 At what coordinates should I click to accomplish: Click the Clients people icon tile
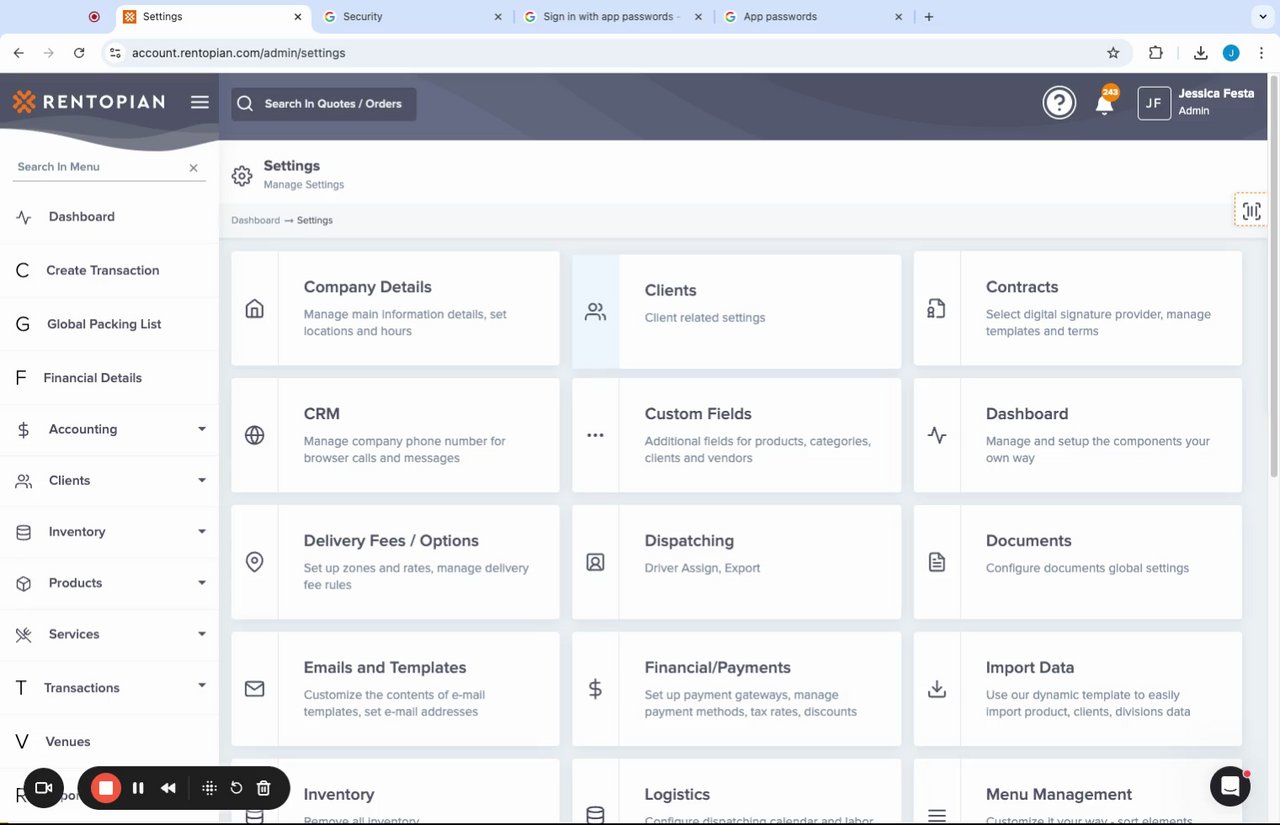595,312
